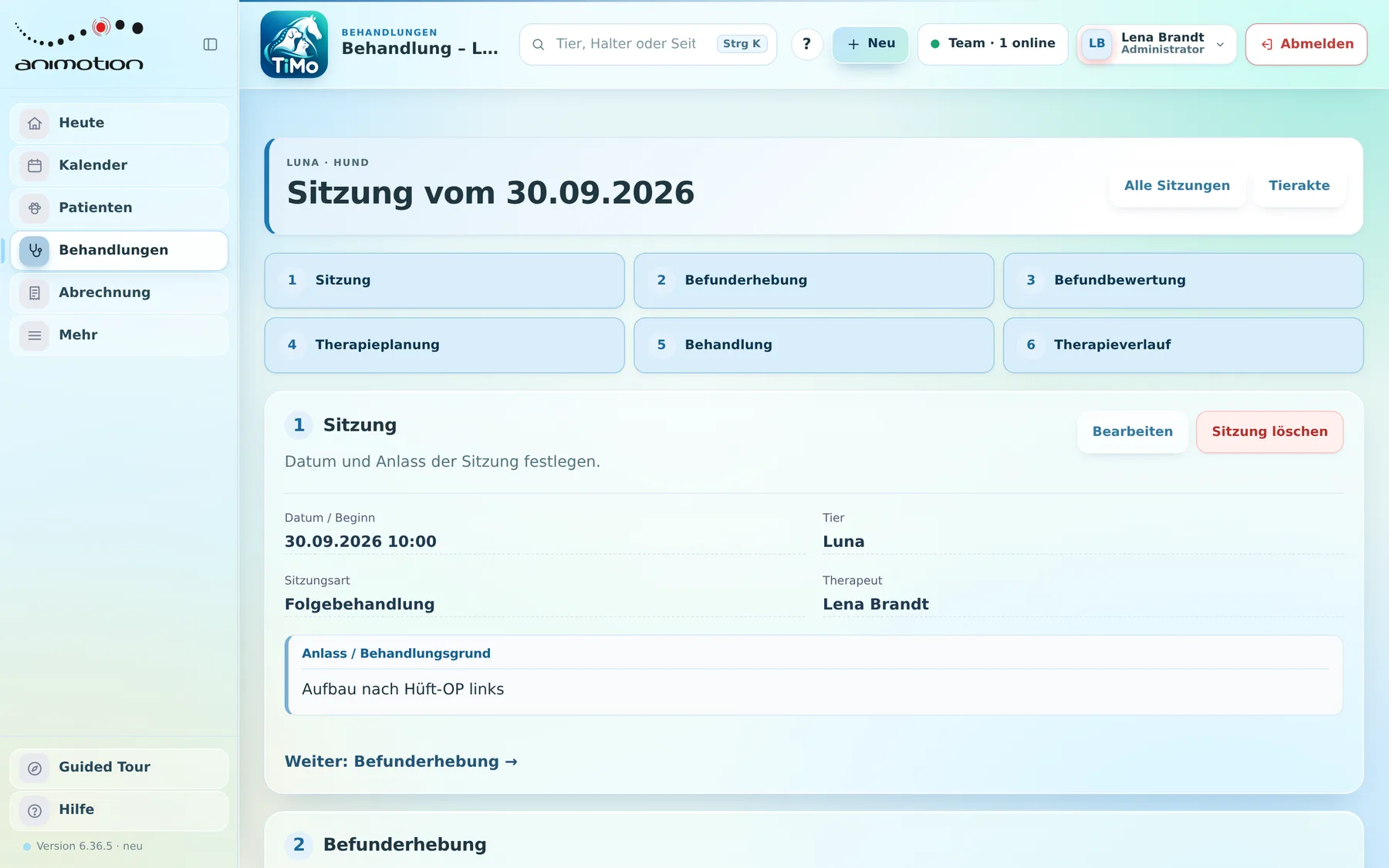This screenshot has height=868, width=1389.
Task: Click the Behandlungen stethoscope icon
Action: tap(35, 251)
